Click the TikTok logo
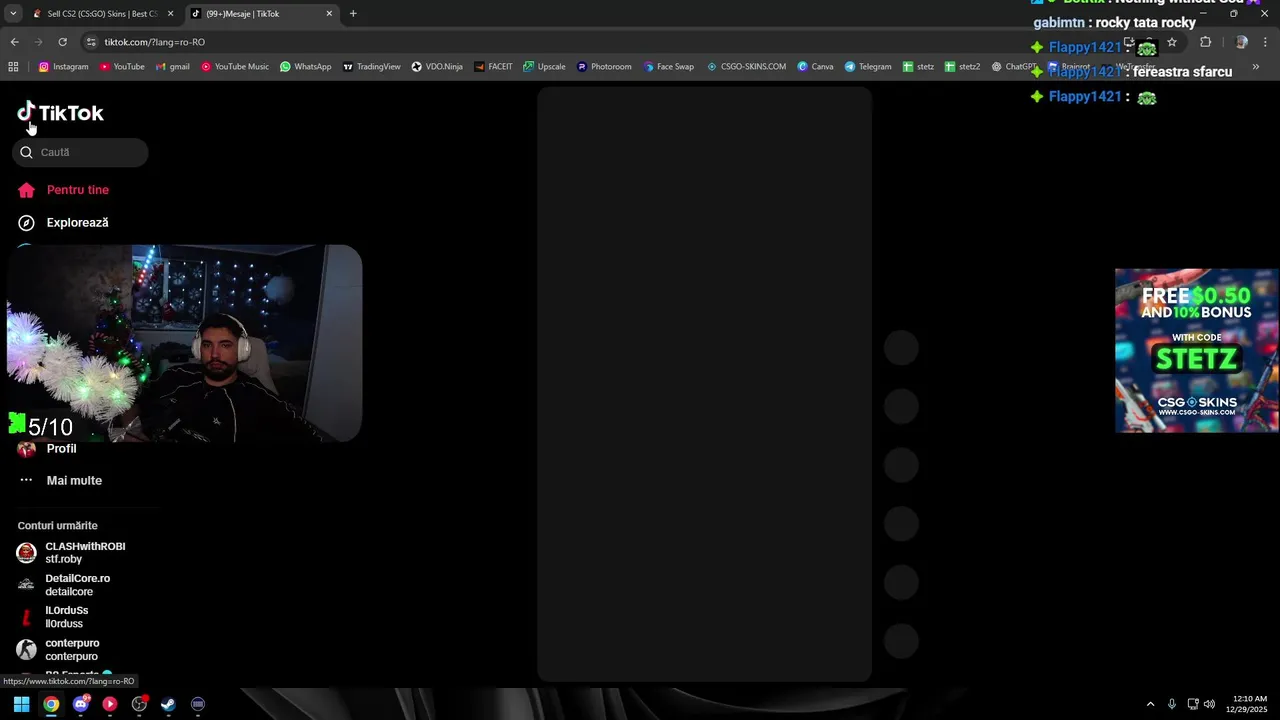The image size is (1280, 720). (60, 113)
